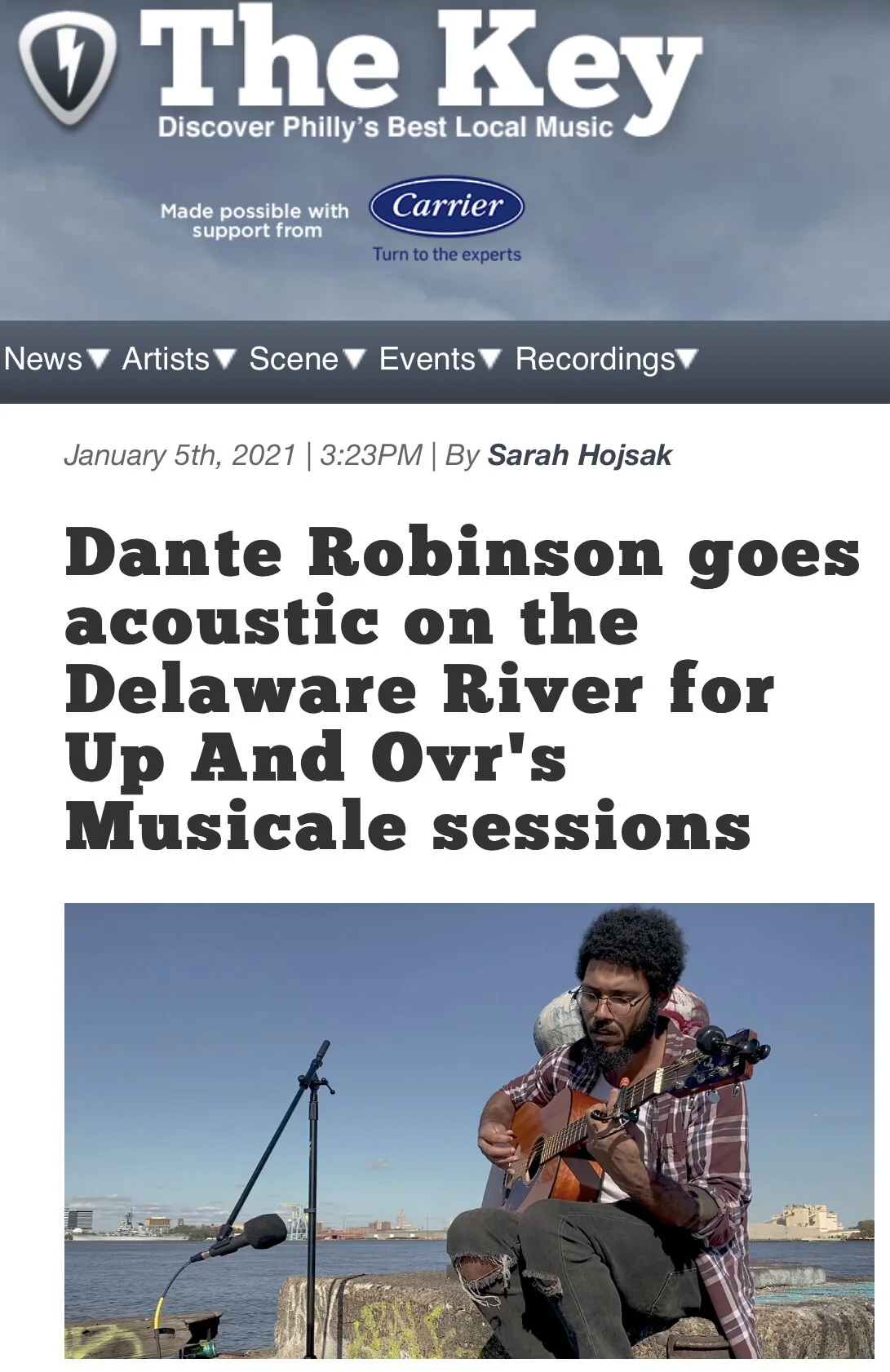This screenshot has height=1372, width=890.
Task: Click the Dante Robinson article headline
Action: click(x=462, y=688)
